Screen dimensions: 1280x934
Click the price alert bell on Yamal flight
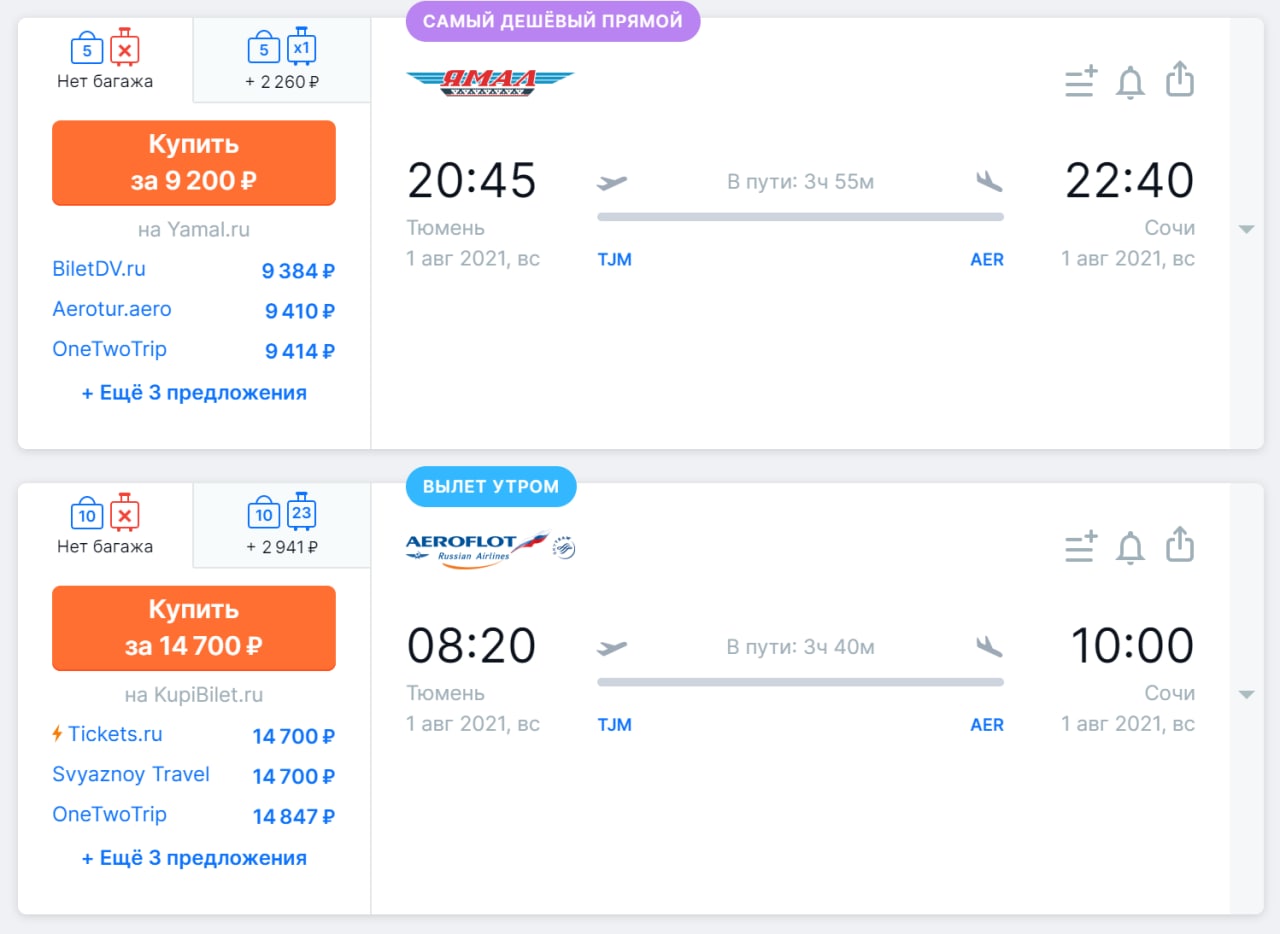point(1130,82)
